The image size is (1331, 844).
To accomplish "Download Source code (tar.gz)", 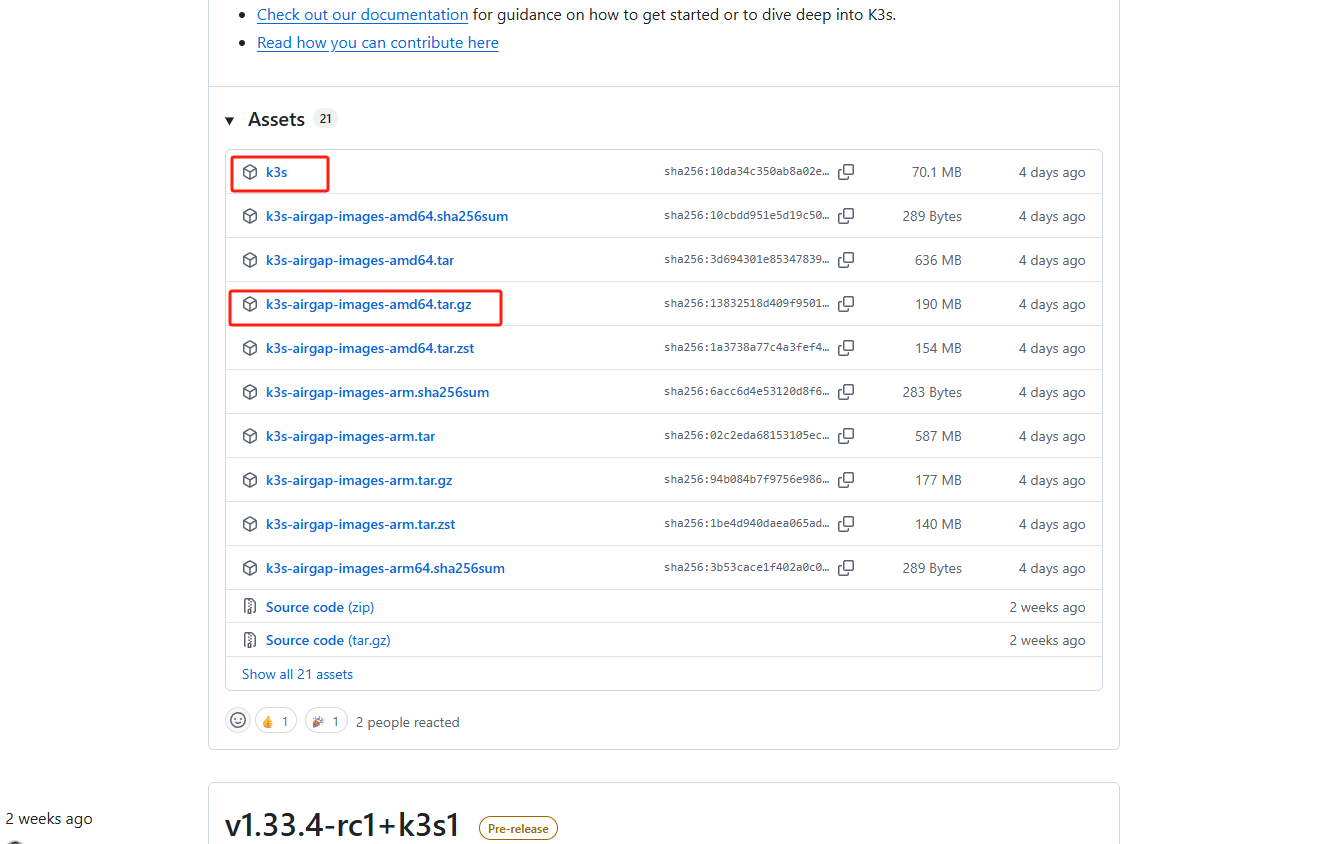I will (x=329, y=640).
